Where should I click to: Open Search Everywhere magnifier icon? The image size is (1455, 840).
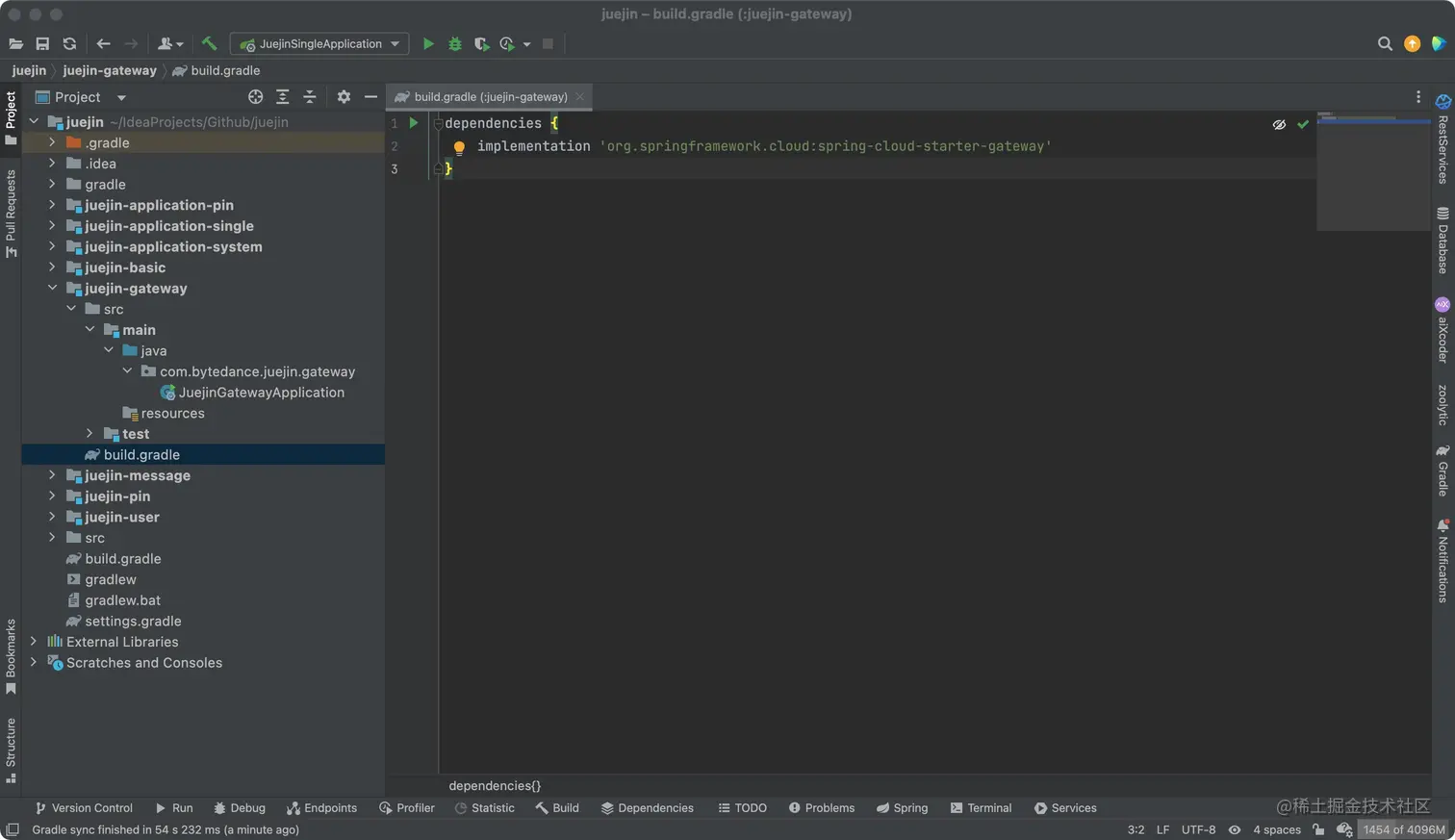1385,43
